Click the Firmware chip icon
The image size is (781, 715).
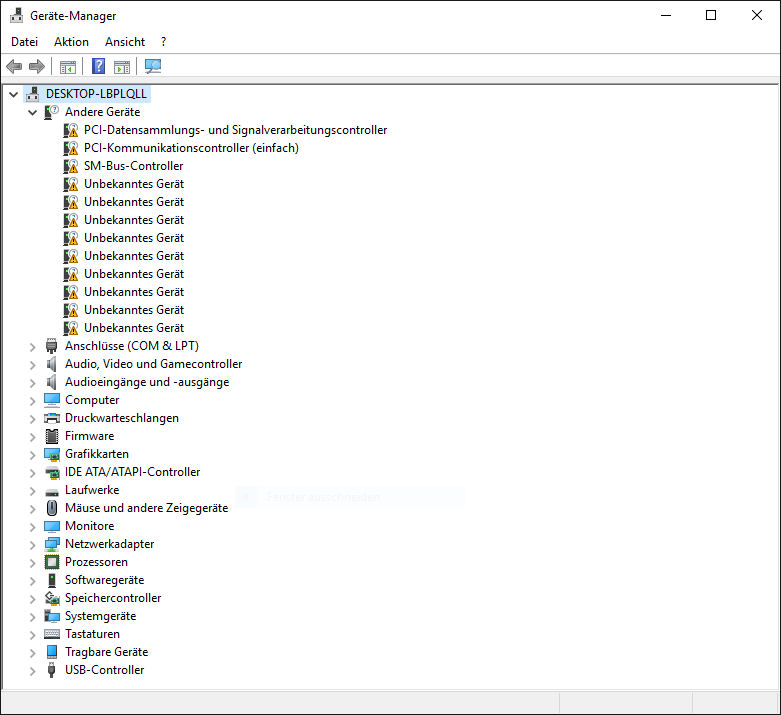coord(52,436)
